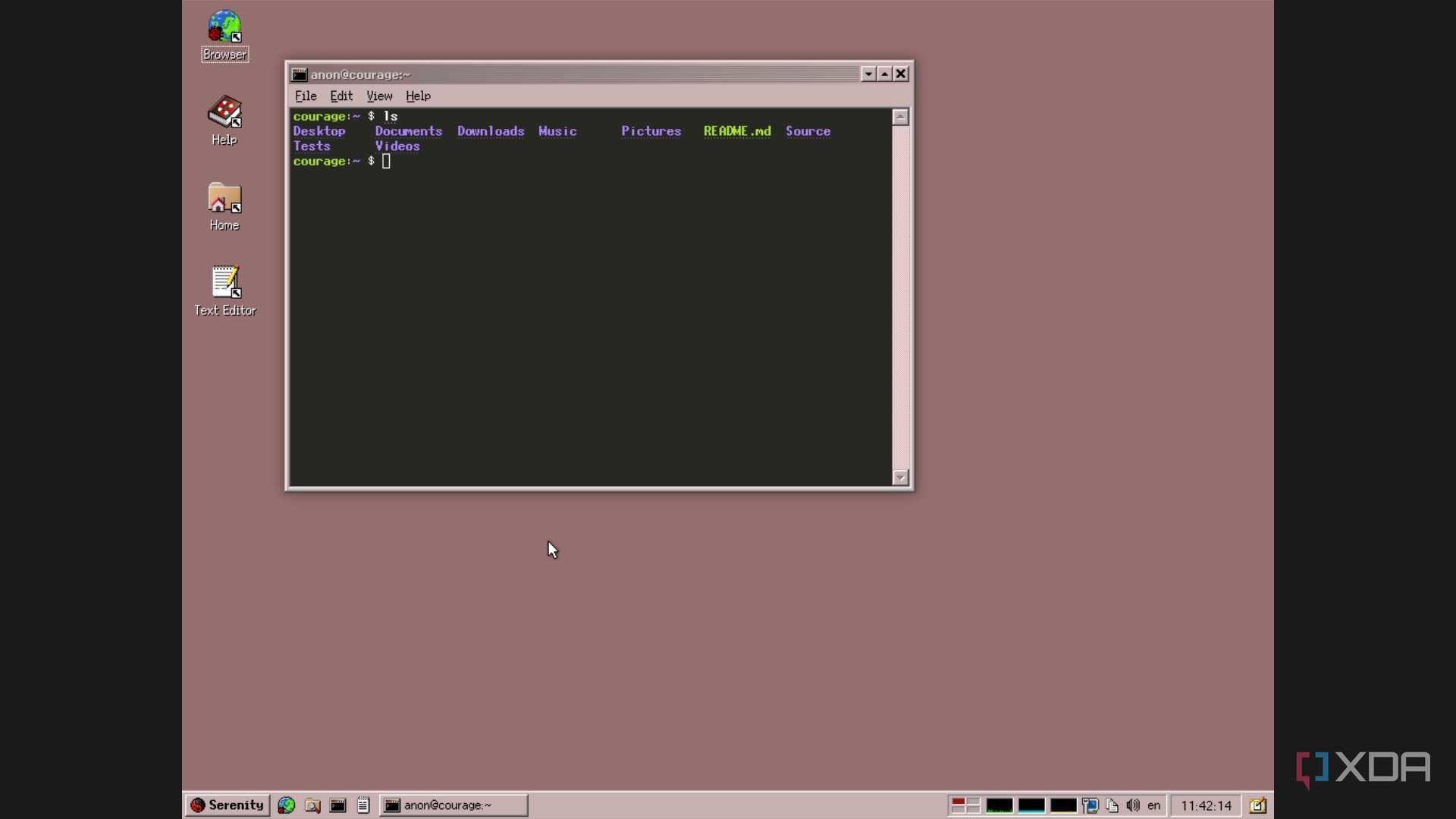Screen dimensions: 1456x819
Task: Close the anon@courage terminal window
Action: (x=901, y=74)
